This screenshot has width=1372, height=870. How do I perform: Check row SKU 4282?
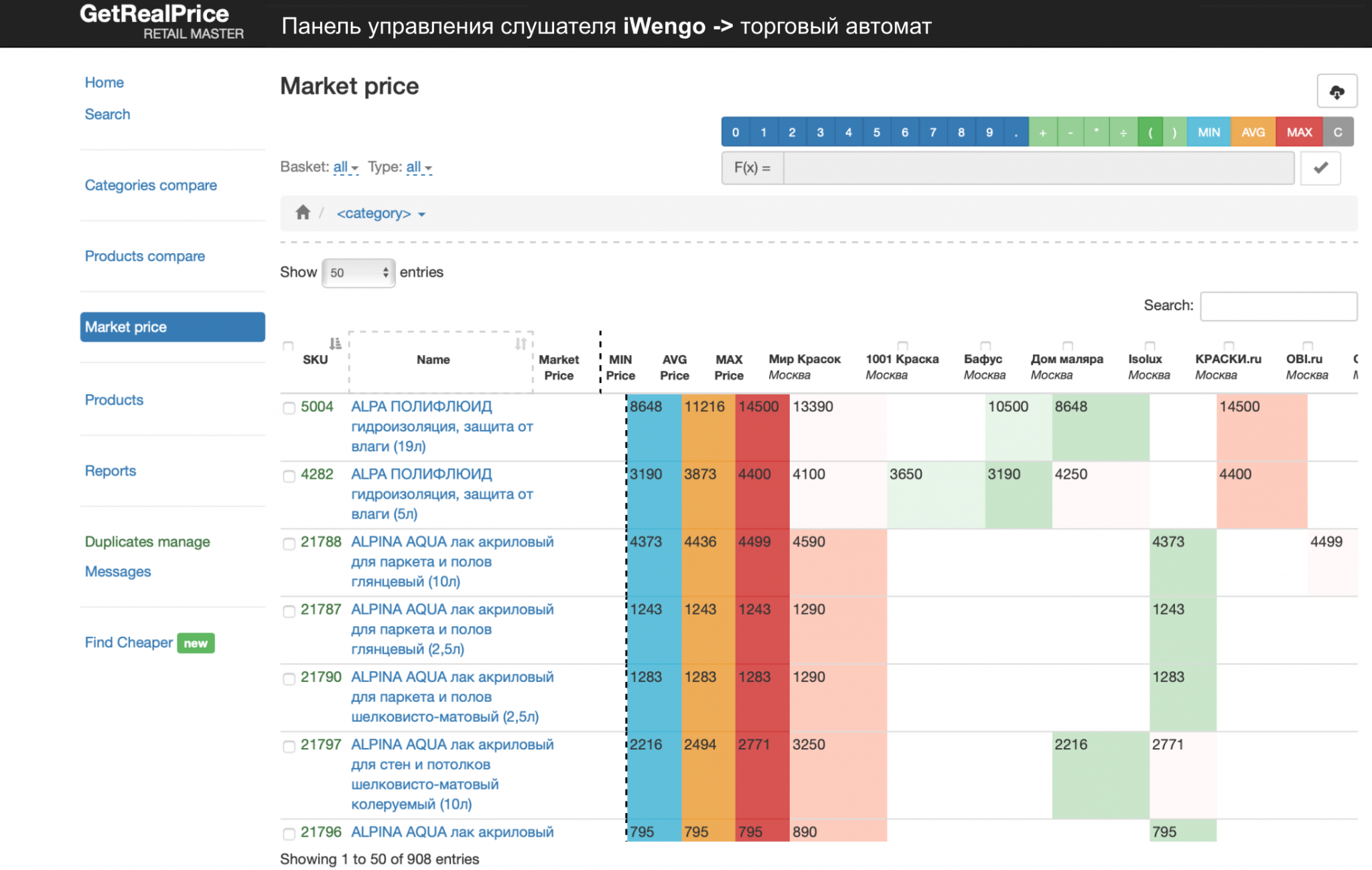(x=289, y=476)
